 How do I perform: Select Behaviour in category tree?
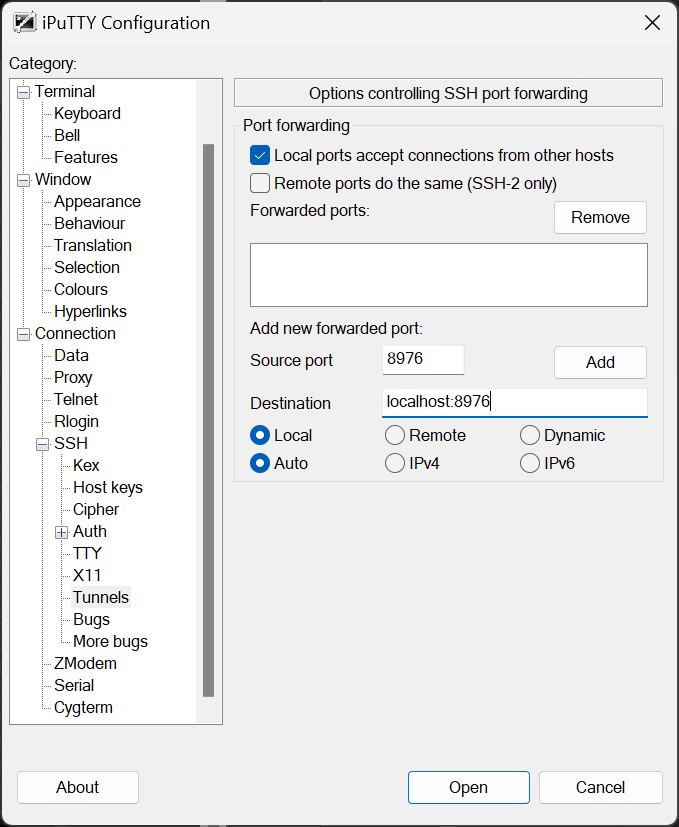pyautogui.click(x=89, y=224)
